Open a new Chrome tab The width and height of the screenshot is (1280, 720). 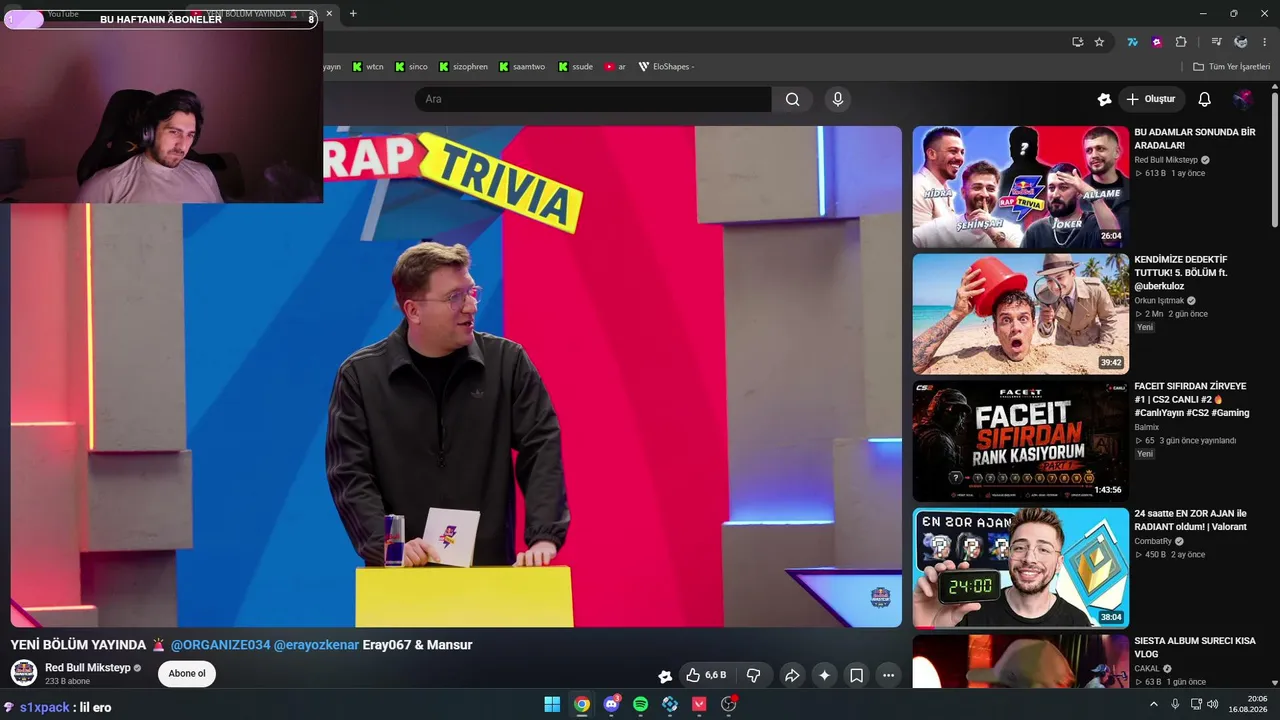pos(353,14)
